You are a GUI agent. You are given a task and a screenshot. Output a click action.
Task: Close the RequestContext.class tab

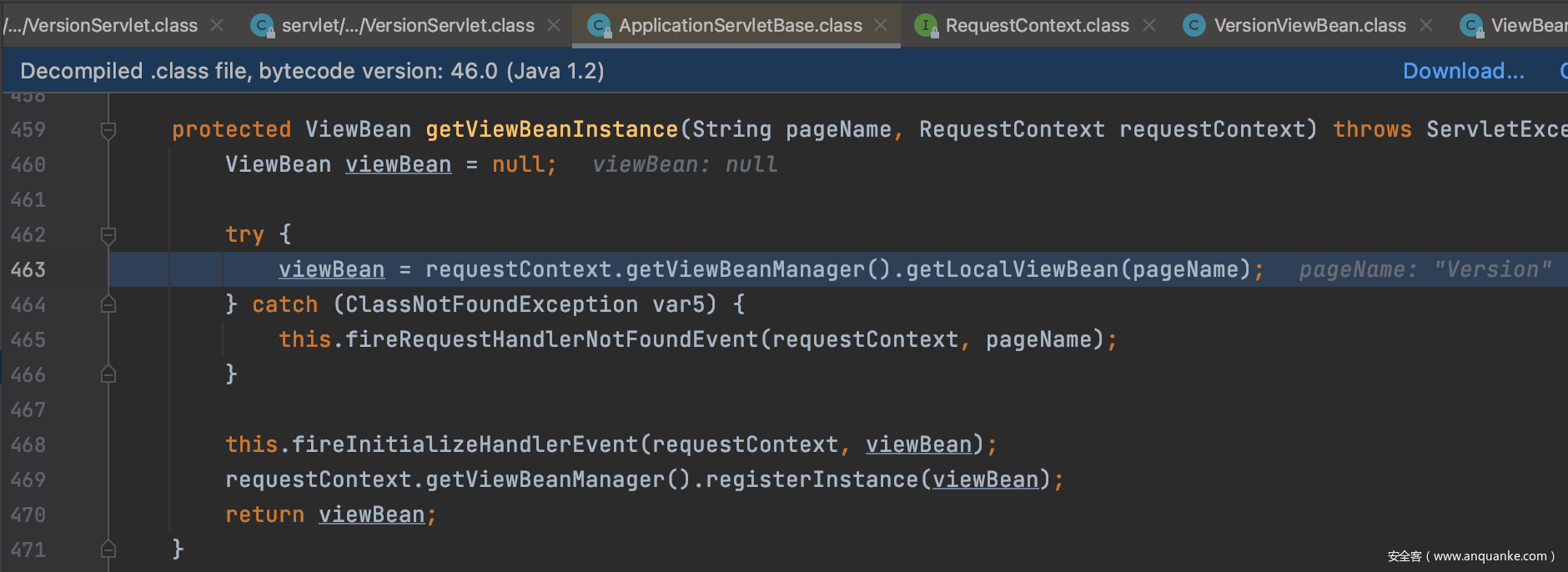click(1149, 26)
